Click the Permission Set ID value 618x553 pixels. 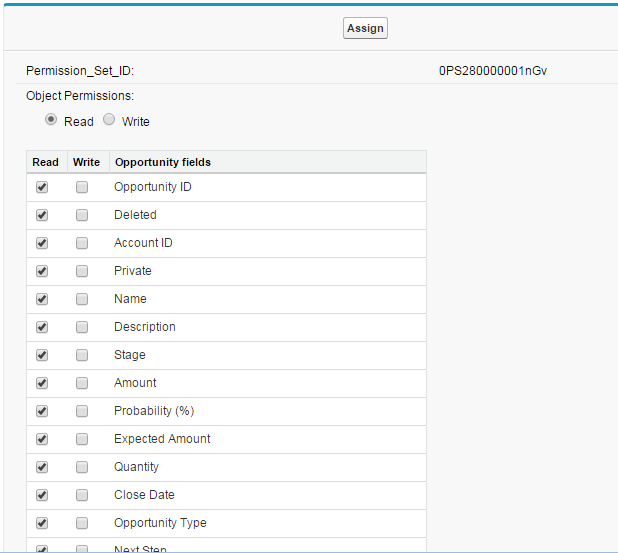coord(493,71)
